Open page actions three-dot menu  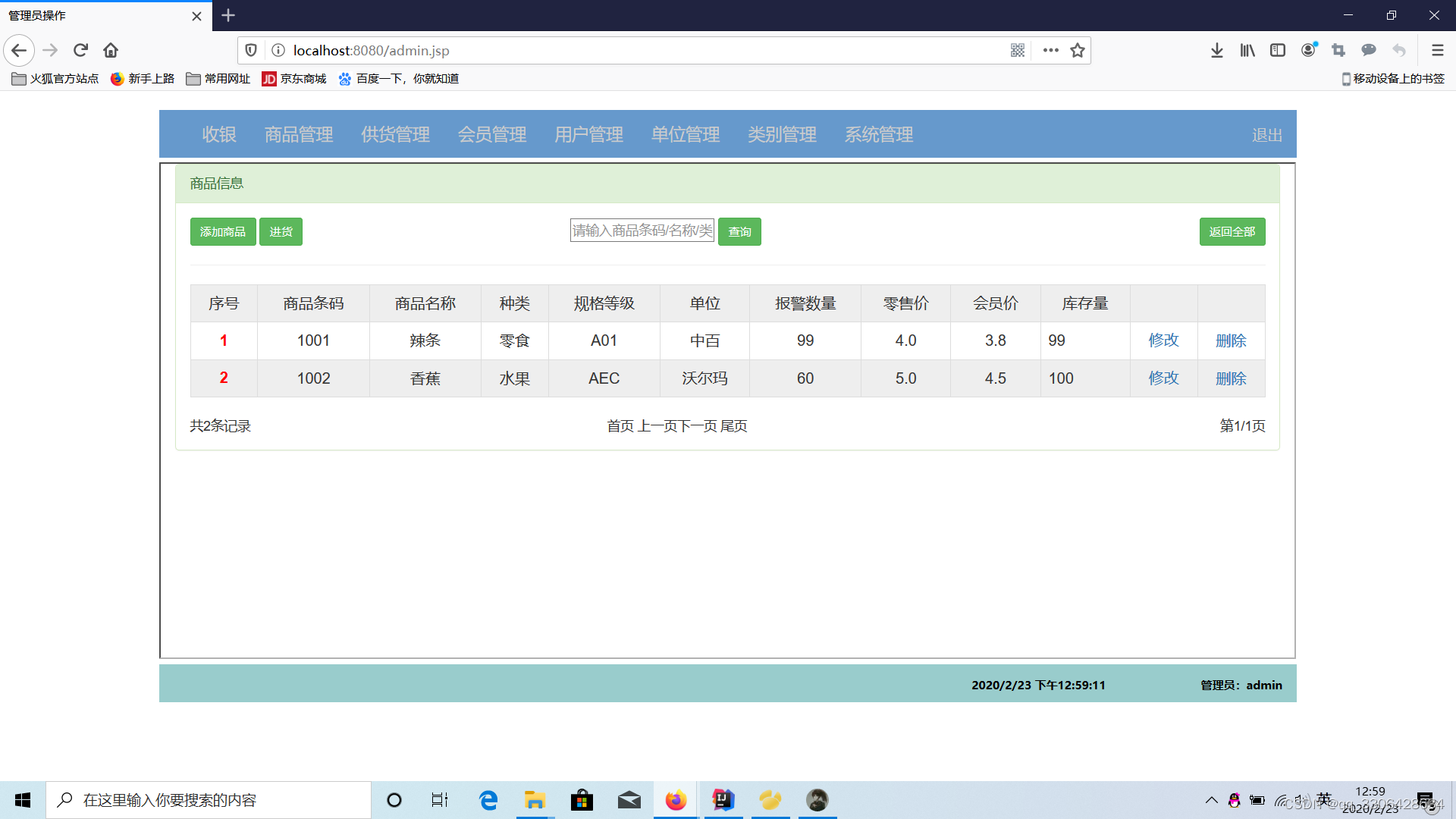click(x=1050, y=51)
